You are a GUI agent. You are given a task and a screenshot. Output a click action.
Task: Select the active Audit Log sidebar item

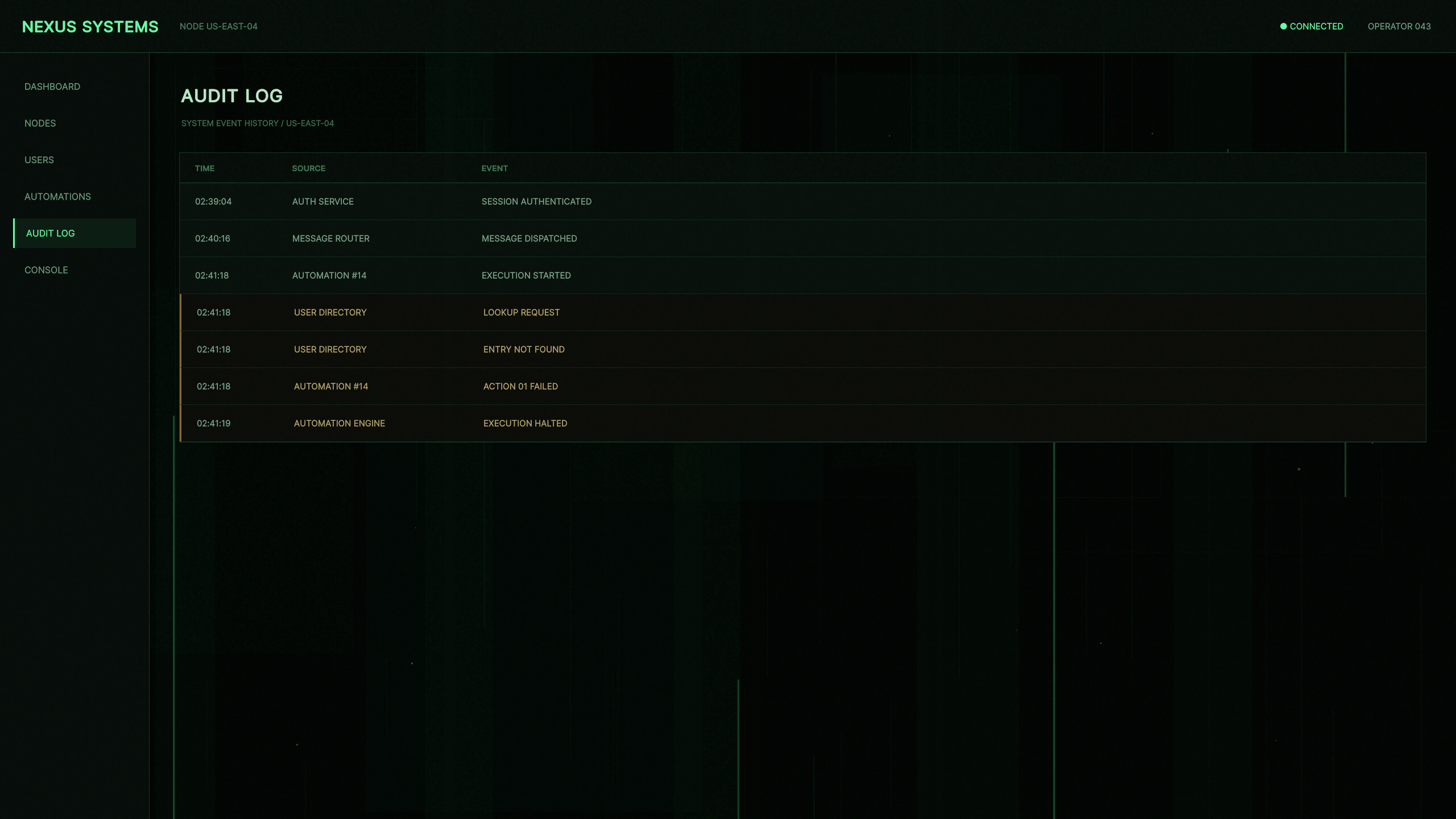pos(75,233)
